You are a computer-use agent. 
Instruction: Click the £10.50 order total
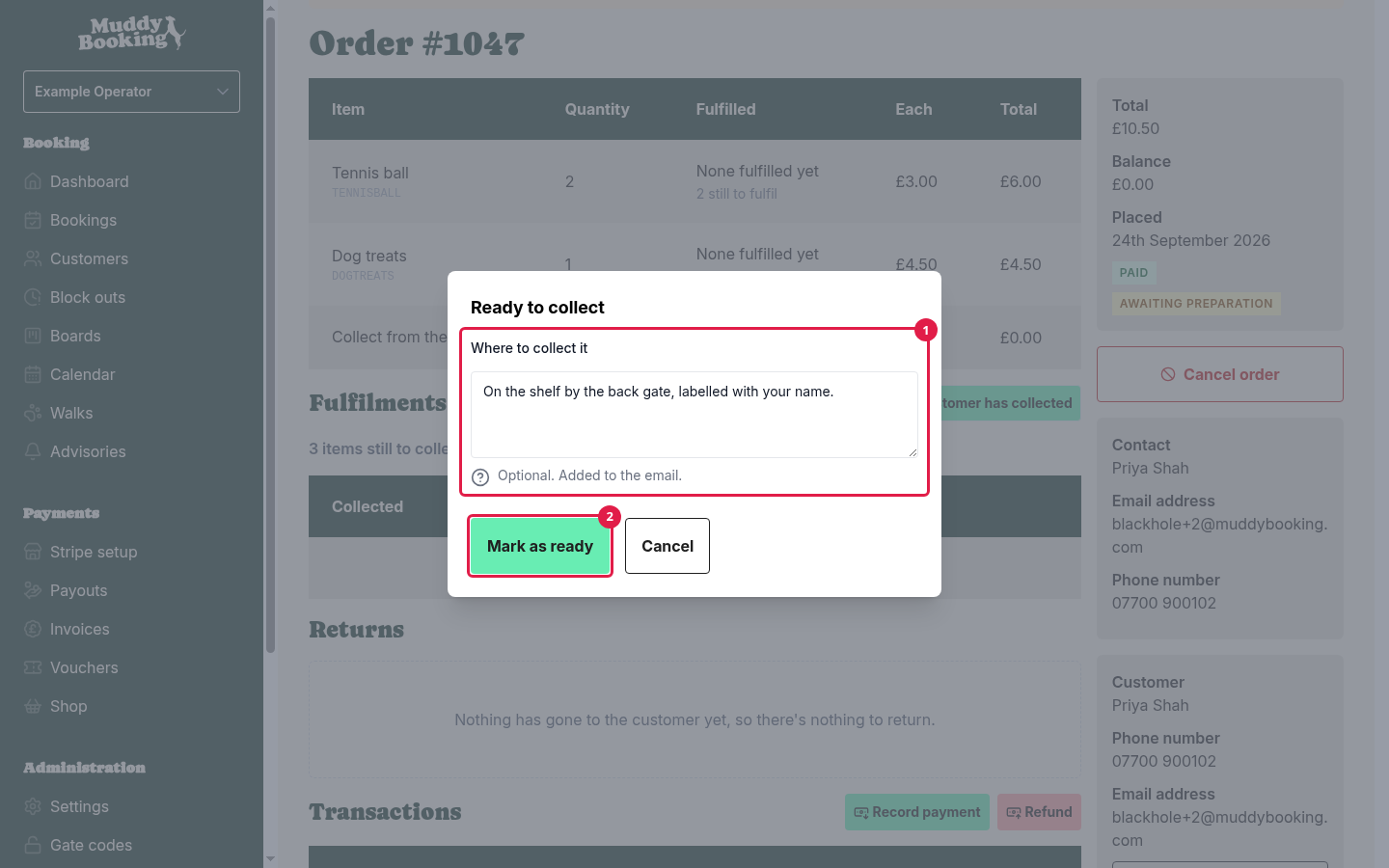point(1135,128)
